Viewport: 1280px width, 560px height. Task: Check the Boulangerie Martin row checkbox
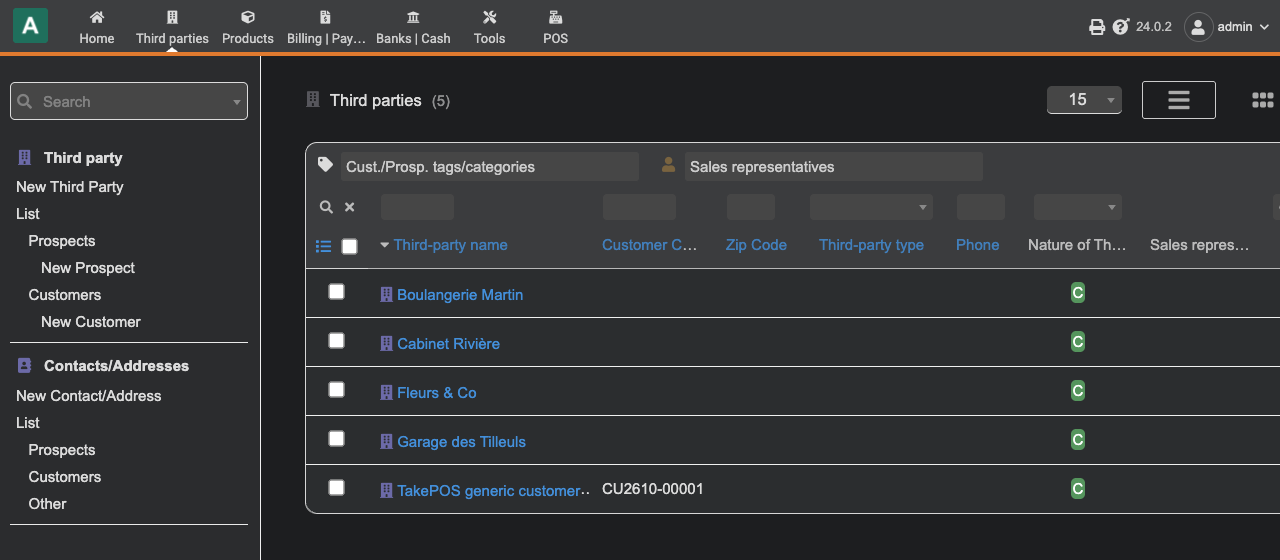pyautogui.click(x=336, y=291)
